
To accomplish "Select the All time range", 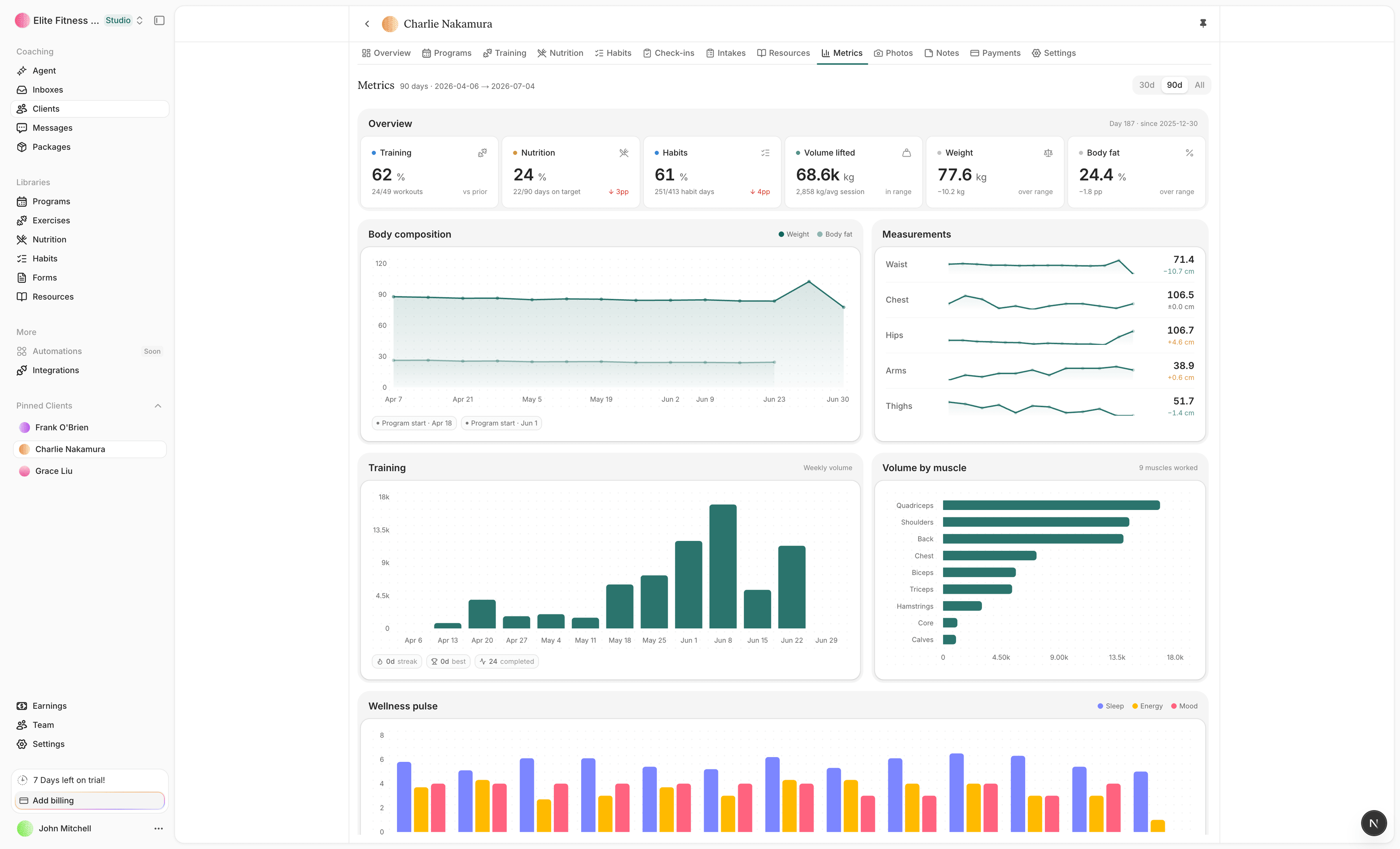I will 1199,85.
